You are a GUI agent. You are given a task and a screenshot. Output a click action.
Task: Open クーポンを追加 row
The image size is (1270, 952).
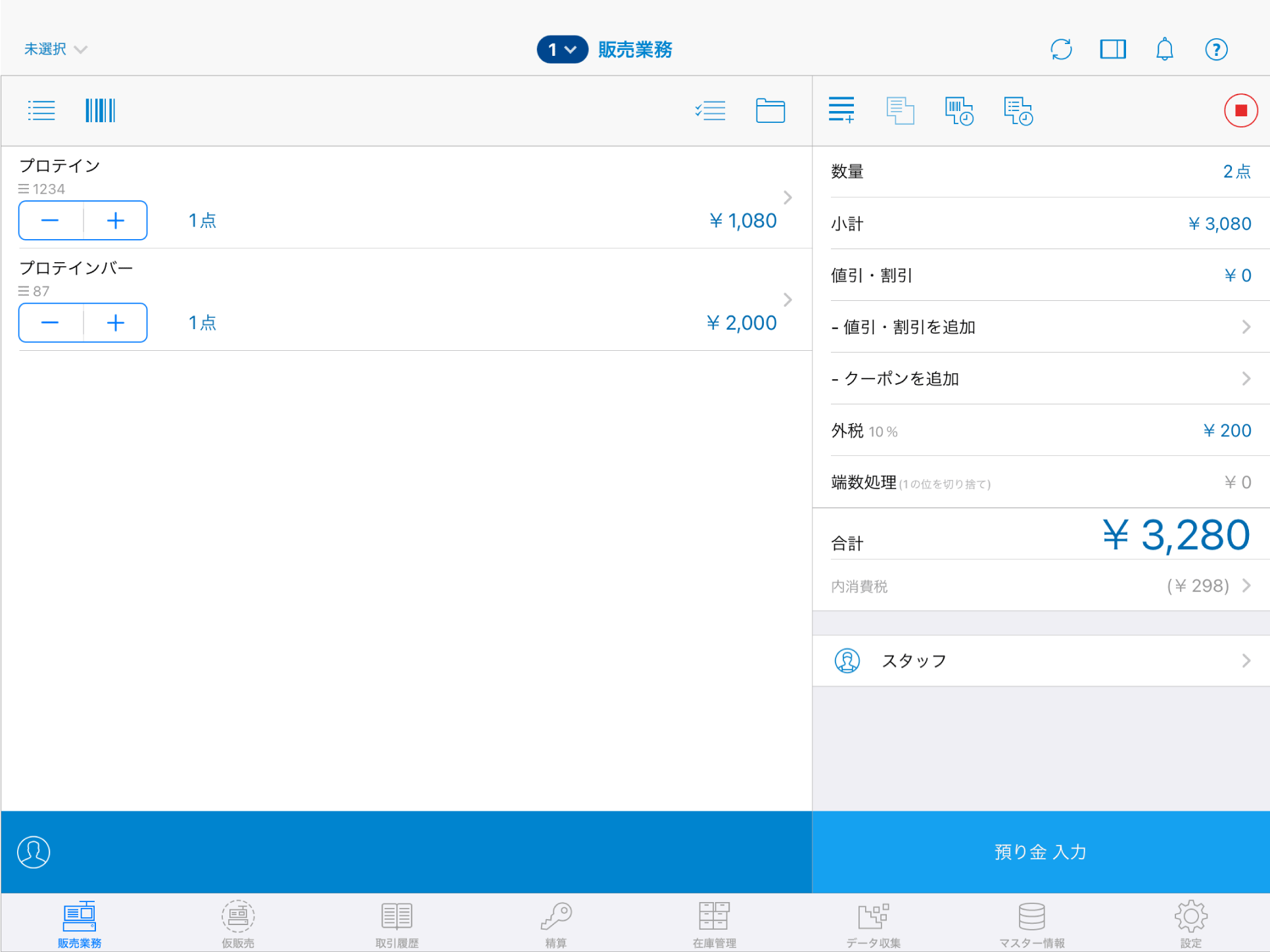coord(1041,378)
